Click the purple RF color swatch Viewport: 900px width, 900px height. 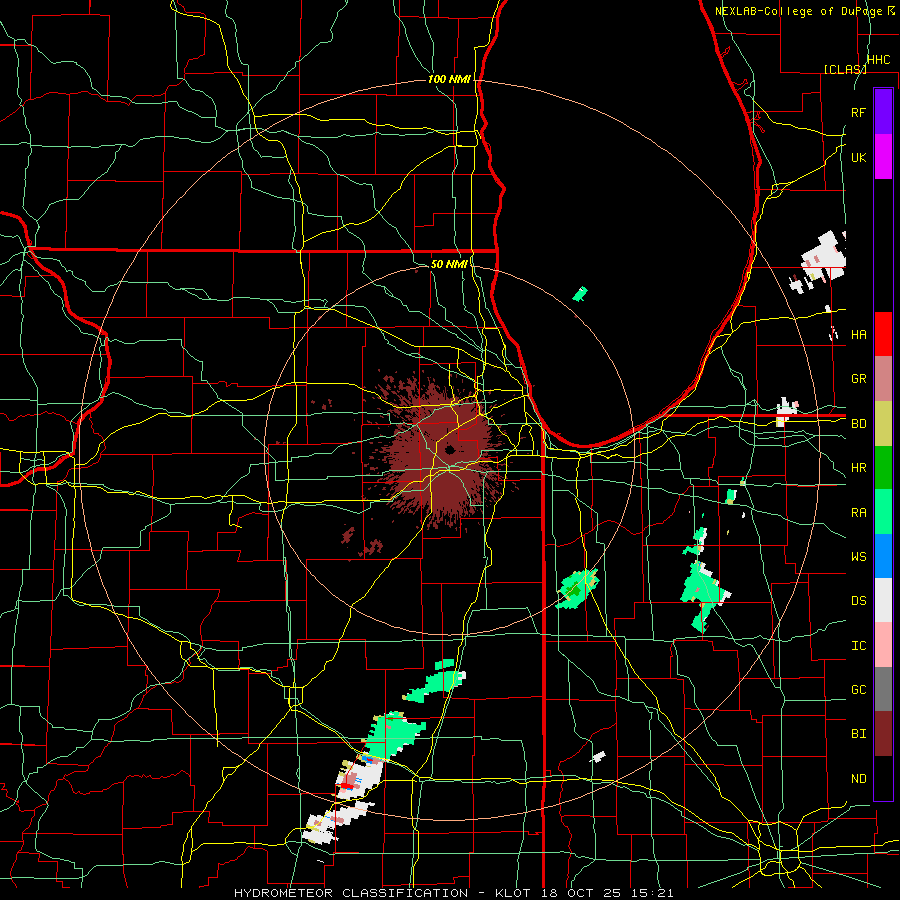point(883,112)
